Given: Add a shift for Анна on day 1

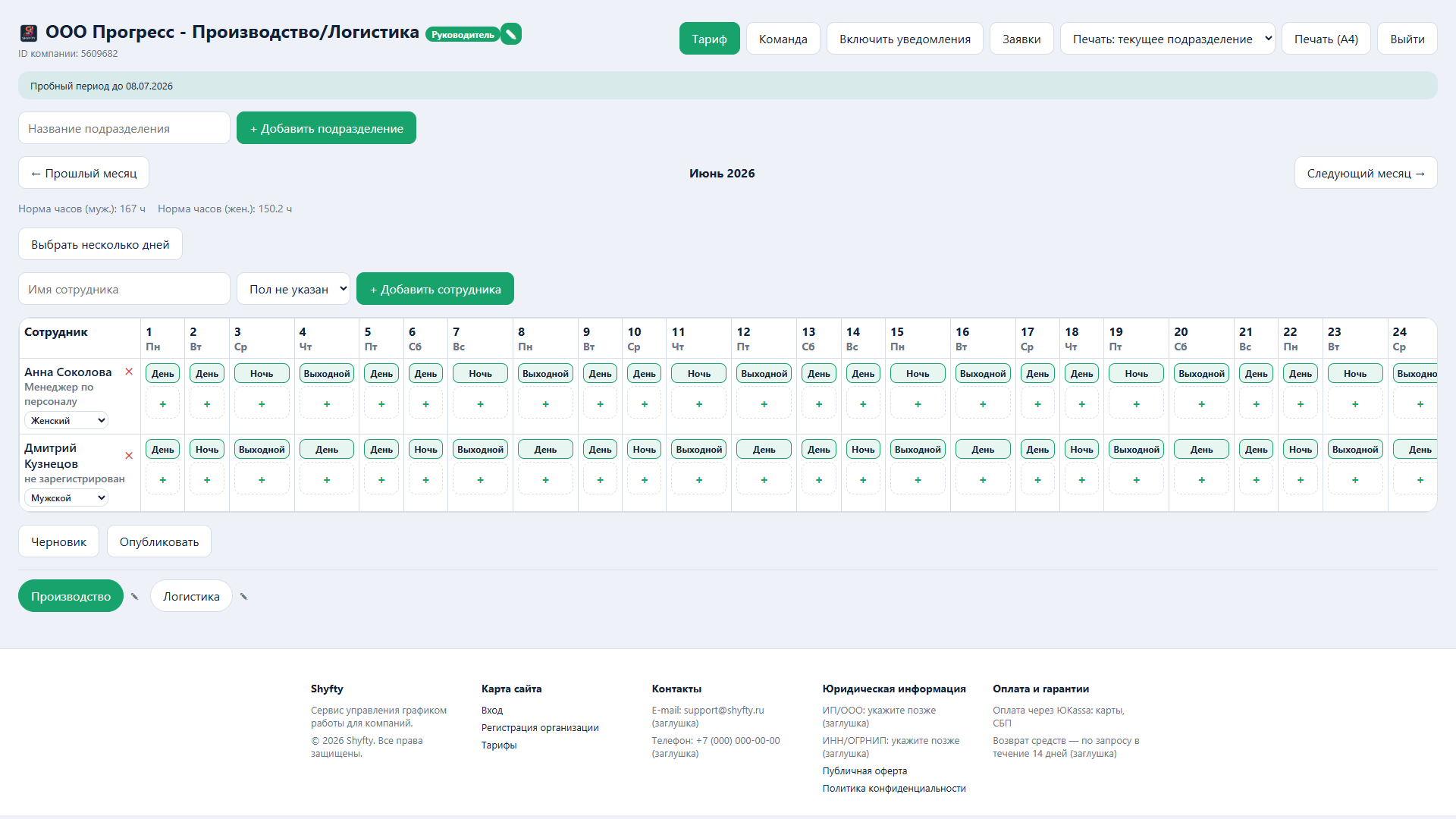Looking at the screenshot, I should tap(162, 404).
